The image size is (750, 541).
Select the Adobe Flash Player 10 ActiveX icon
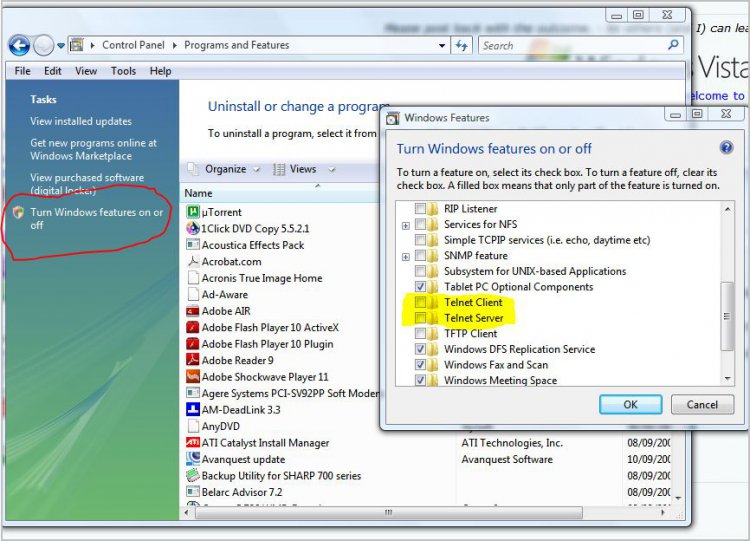193,327
